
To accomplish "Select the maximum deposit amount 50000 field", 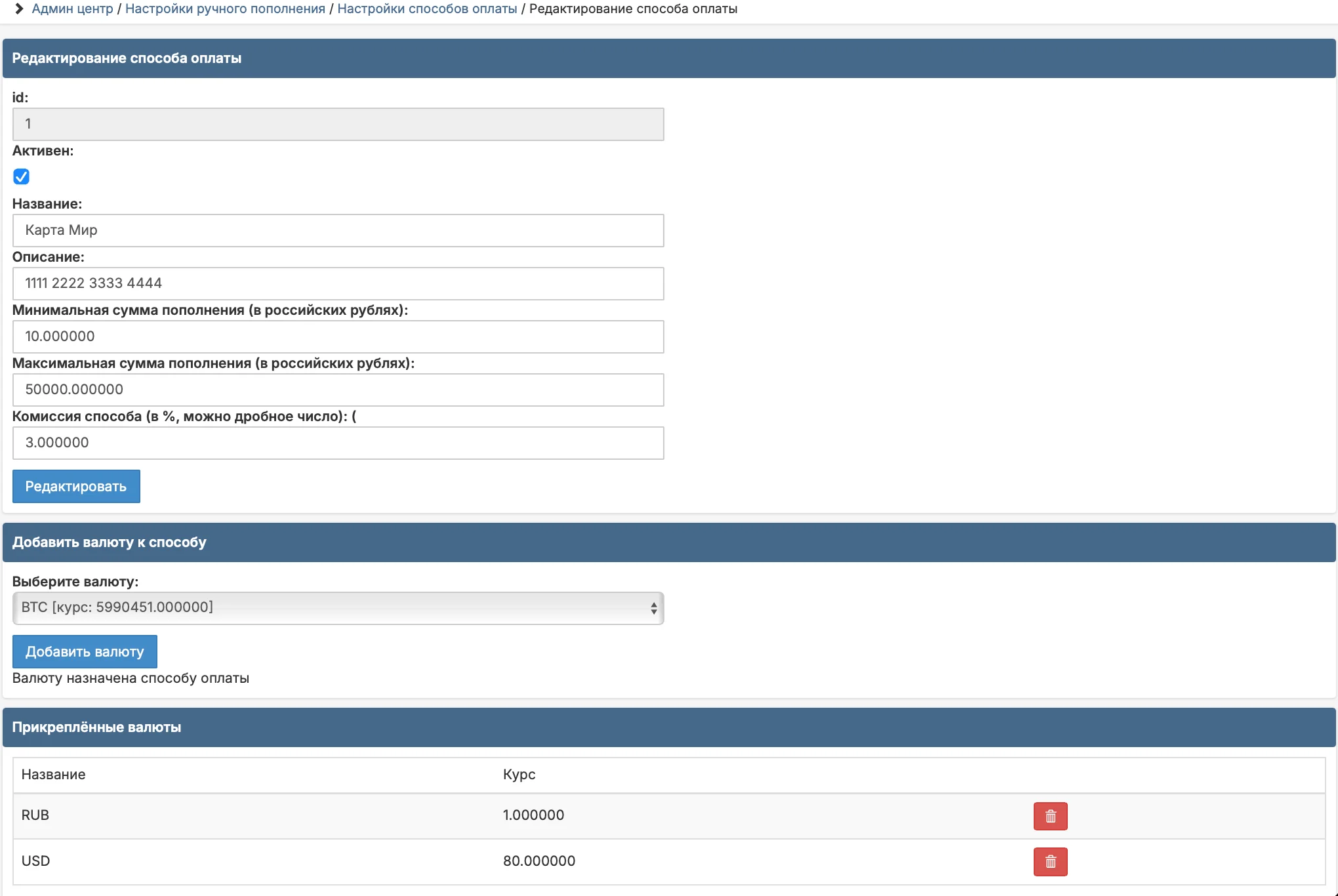I will [338, 390].
